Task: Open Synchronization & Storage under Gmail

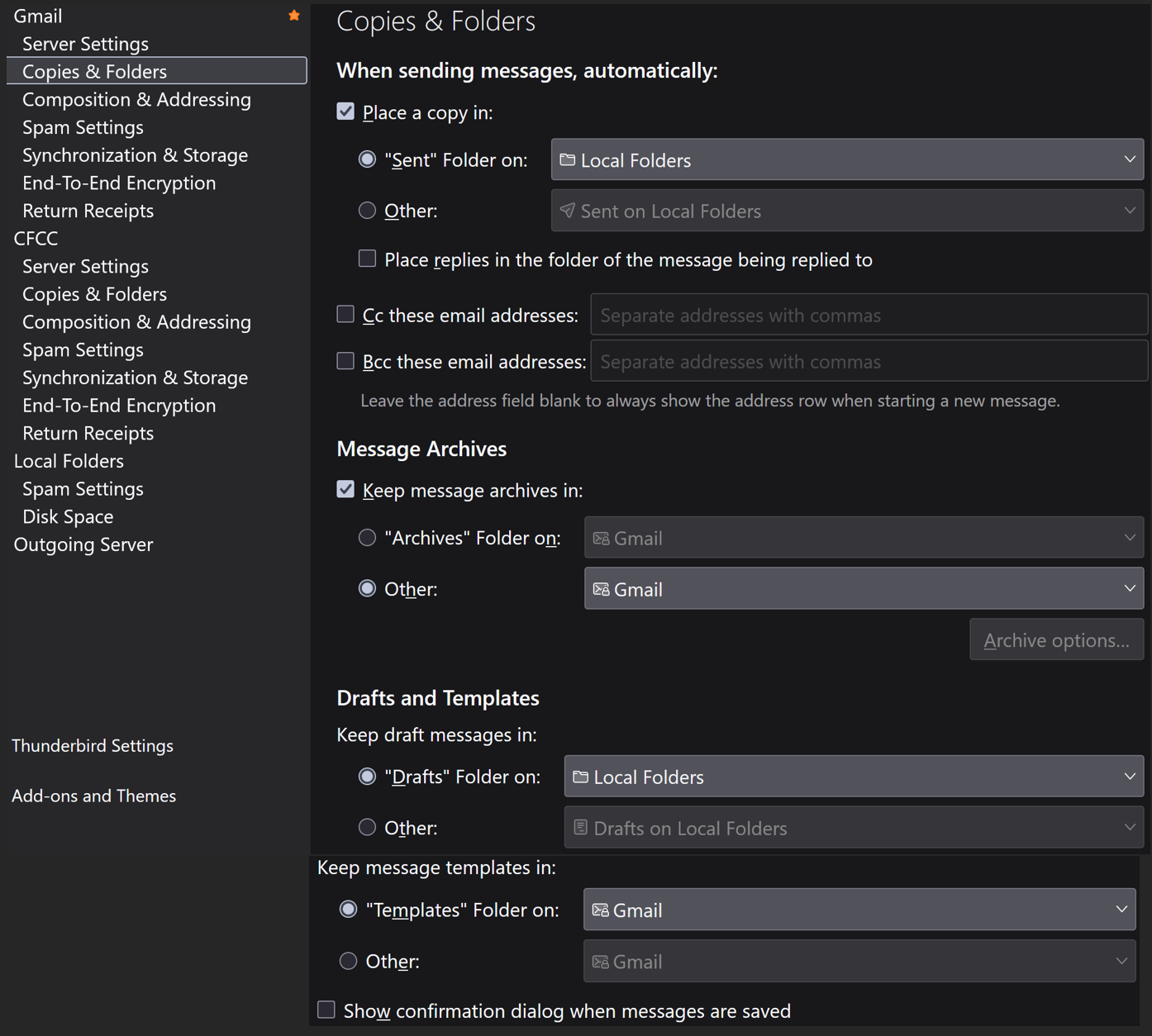Action: 135,155
